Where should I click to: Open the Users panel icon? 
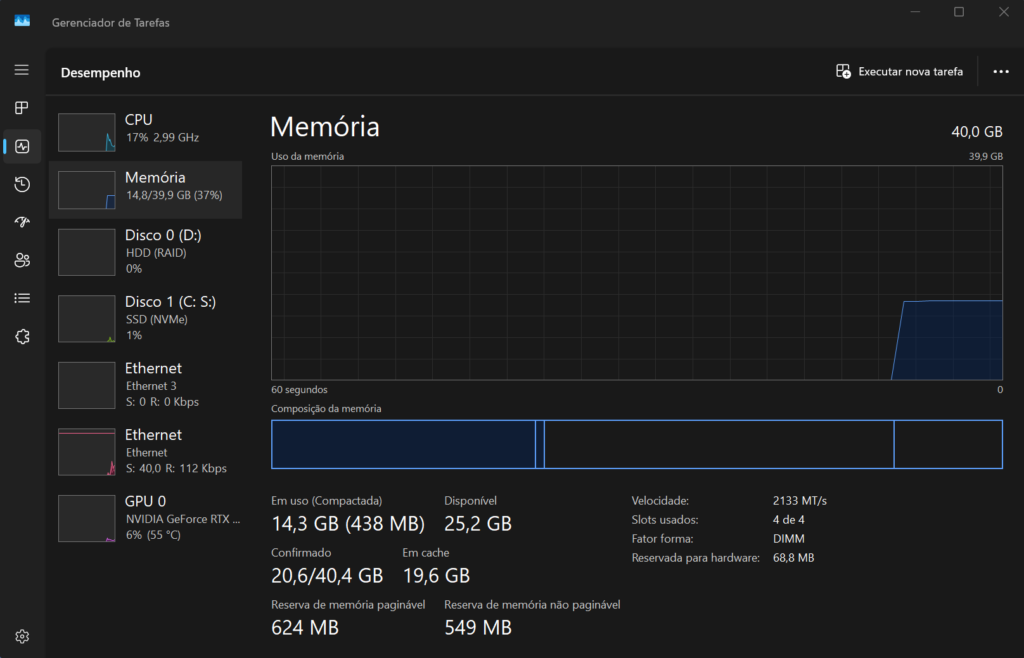(x=21, y=260)
